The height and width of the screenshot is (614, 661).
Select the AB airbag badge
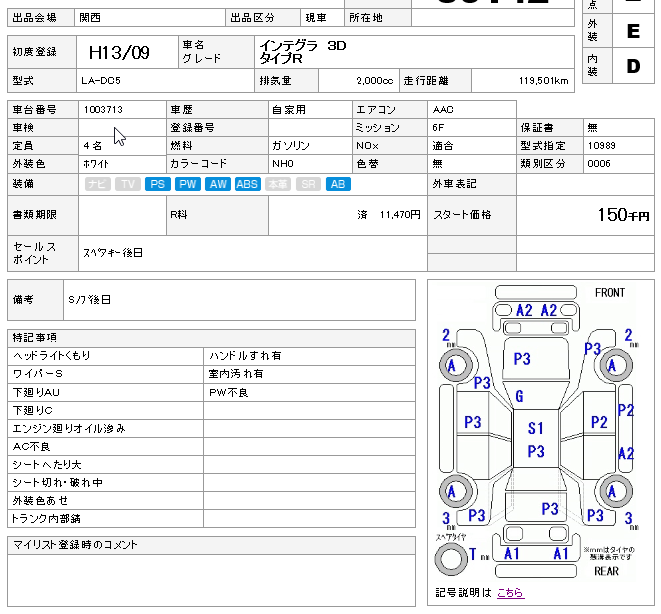coord(338,184)
